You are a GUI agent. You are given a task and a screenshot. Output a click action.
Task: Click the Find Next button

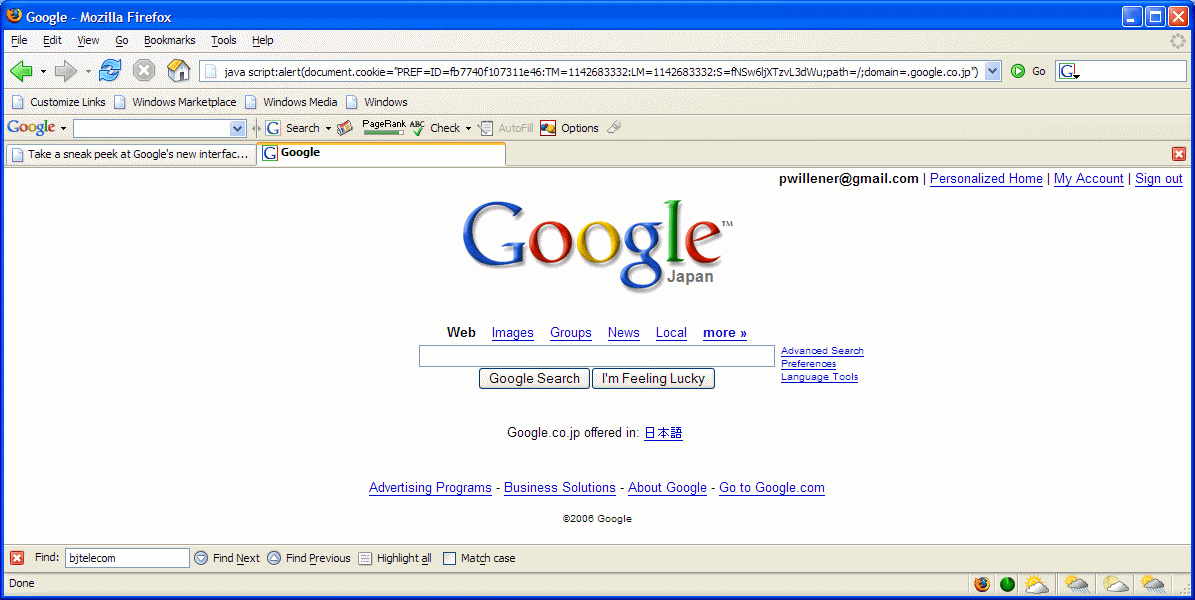click(x=227, y=558)
